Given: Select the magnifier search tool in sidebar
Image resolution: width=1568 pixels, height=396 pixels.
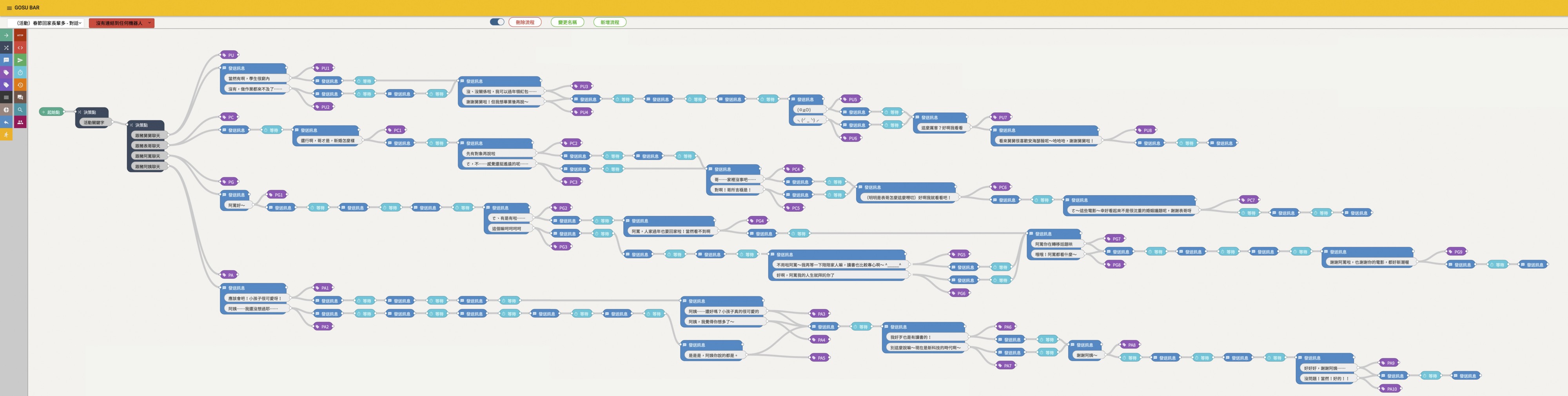Looking at the screenshot, I should [x=20, y=110].
